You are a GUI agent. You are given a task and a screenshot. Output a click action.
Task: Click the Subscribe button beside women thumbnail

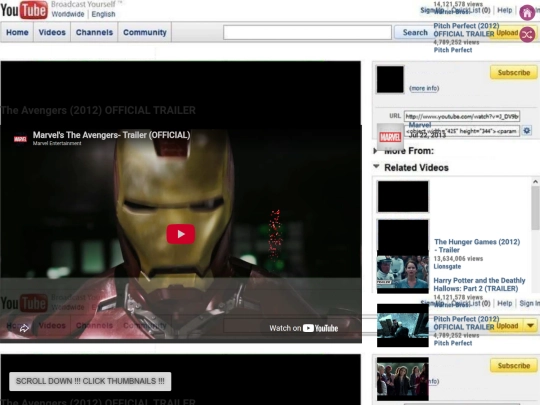pos(513,366)
